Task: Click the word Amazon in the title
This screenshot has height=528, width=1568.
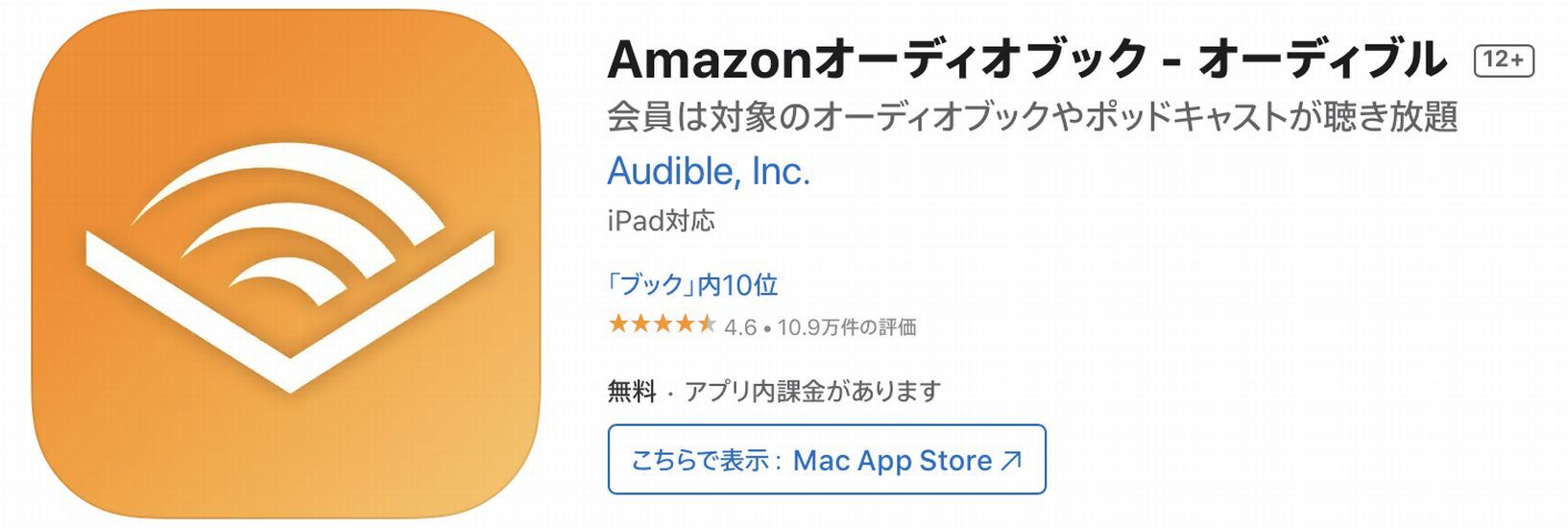Action: (x=709, y=60)
